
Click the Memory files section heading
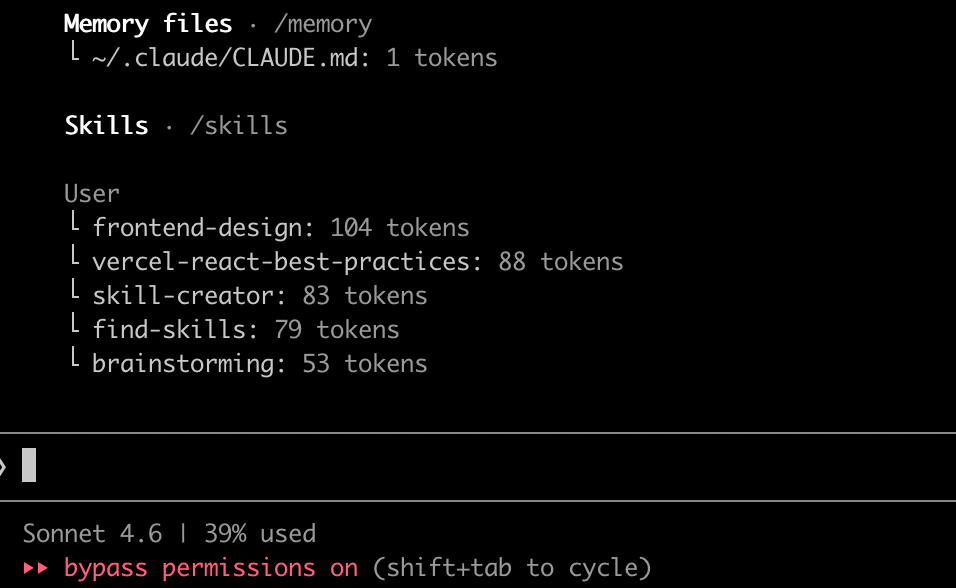148,23
